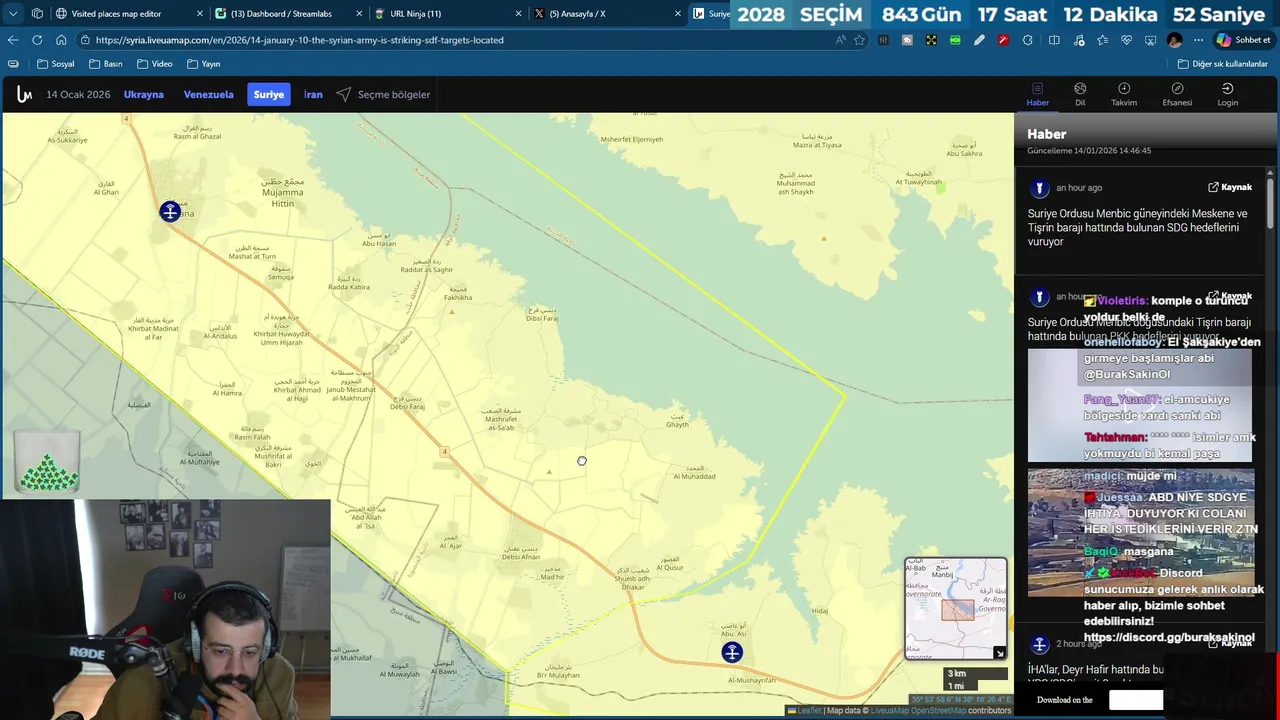The width and height of the screenshot is (1280, 720).
Task: Click the Al Muhaddad map label
Action: (694, 473)
